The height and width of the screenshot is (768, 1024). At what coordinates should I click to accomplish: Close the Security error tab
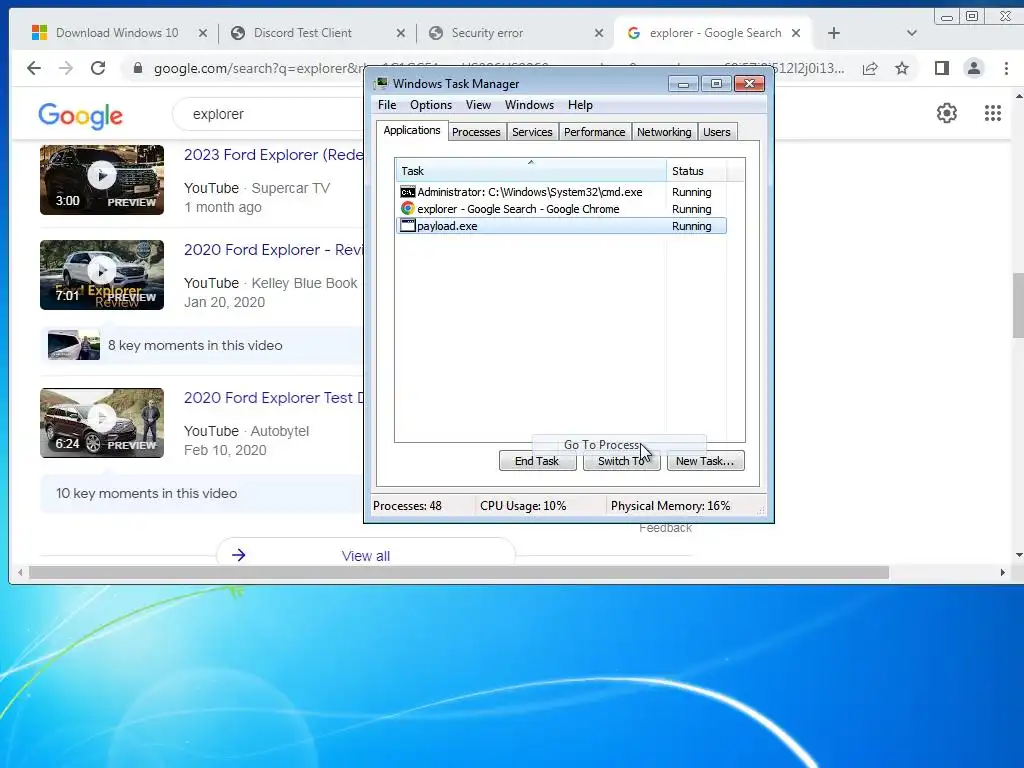pyautogui.click(x=599, y=33)
